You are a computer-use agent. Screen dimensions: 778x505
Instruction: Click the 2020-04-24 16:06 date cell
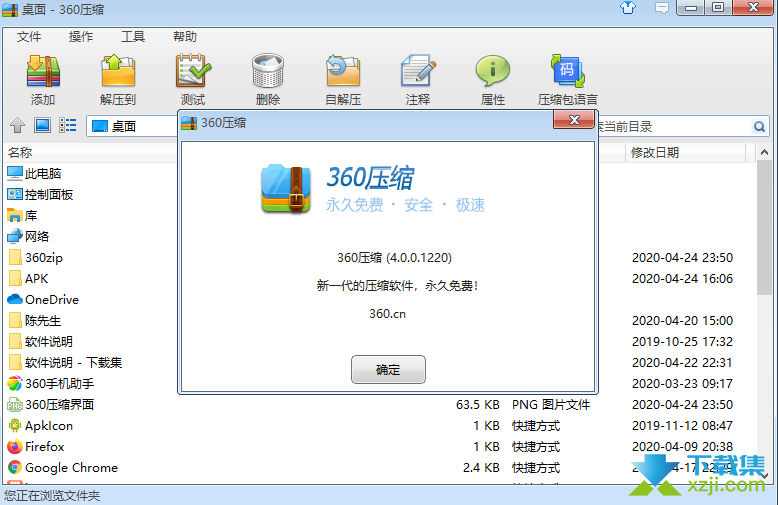[682, 278]
